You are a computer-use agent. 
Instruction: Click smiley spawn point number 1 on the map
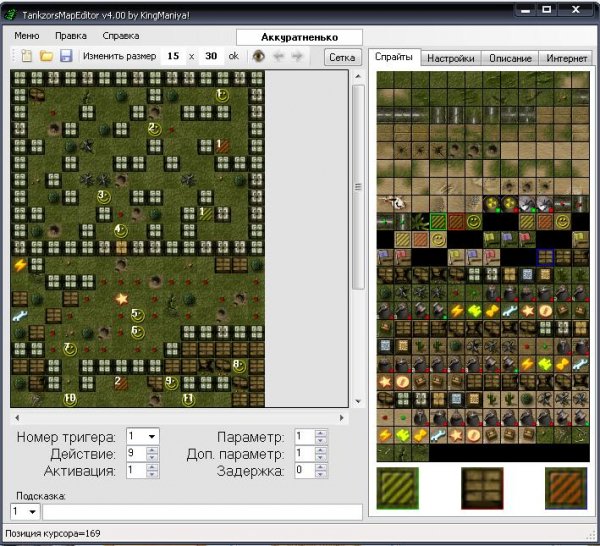222,95
